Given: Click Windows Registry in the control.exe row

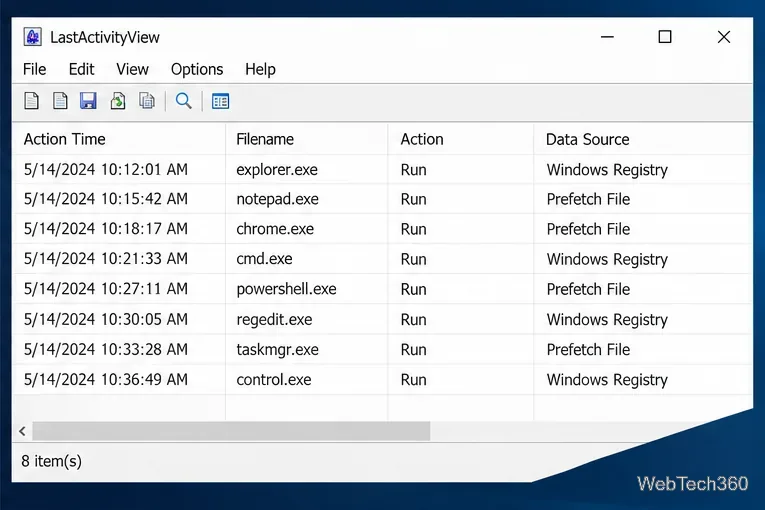Looking at the screenshot, I should (607, 380).
